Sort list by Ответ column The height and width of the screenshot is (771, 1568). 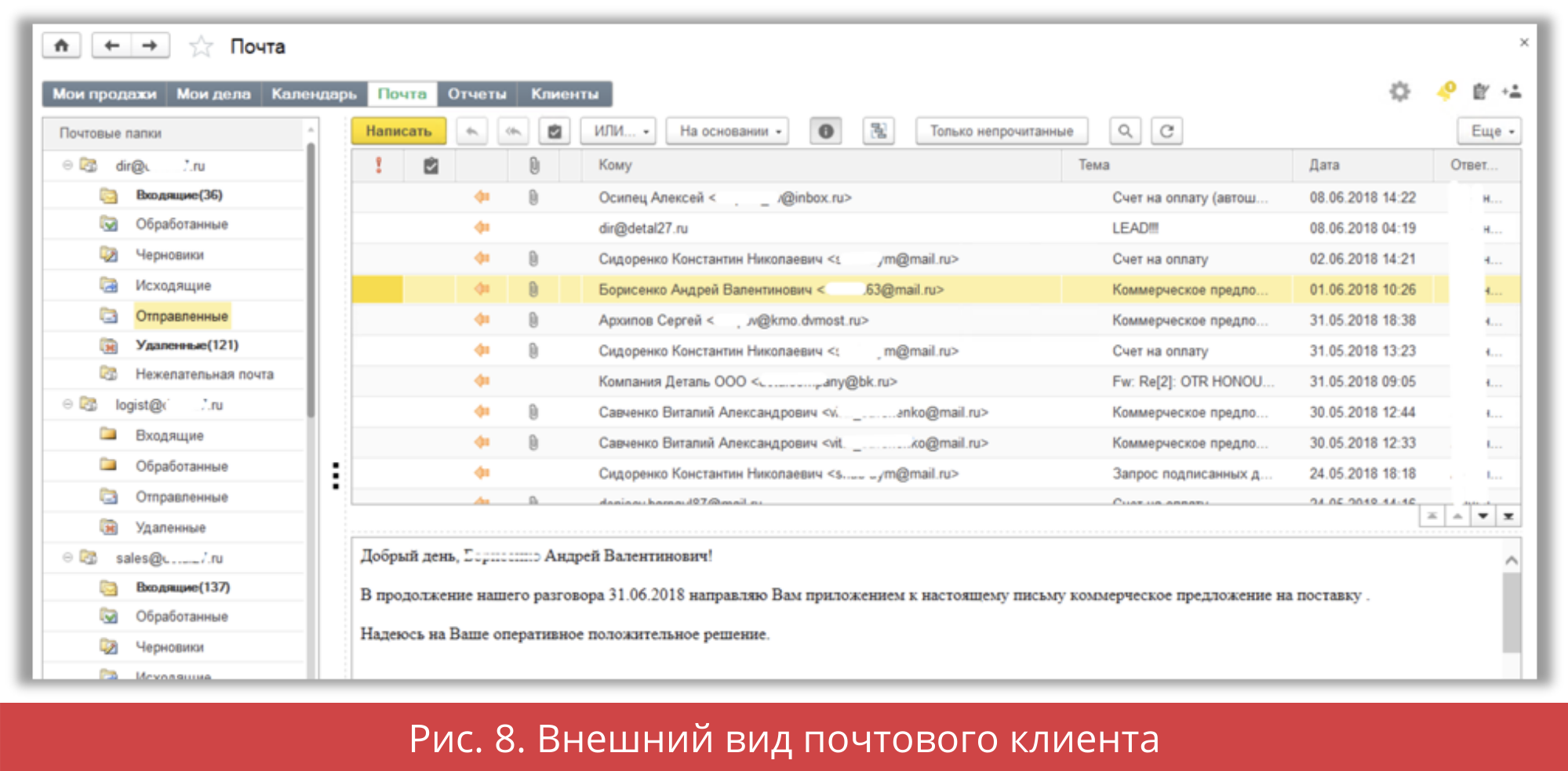click(1477, 165)
